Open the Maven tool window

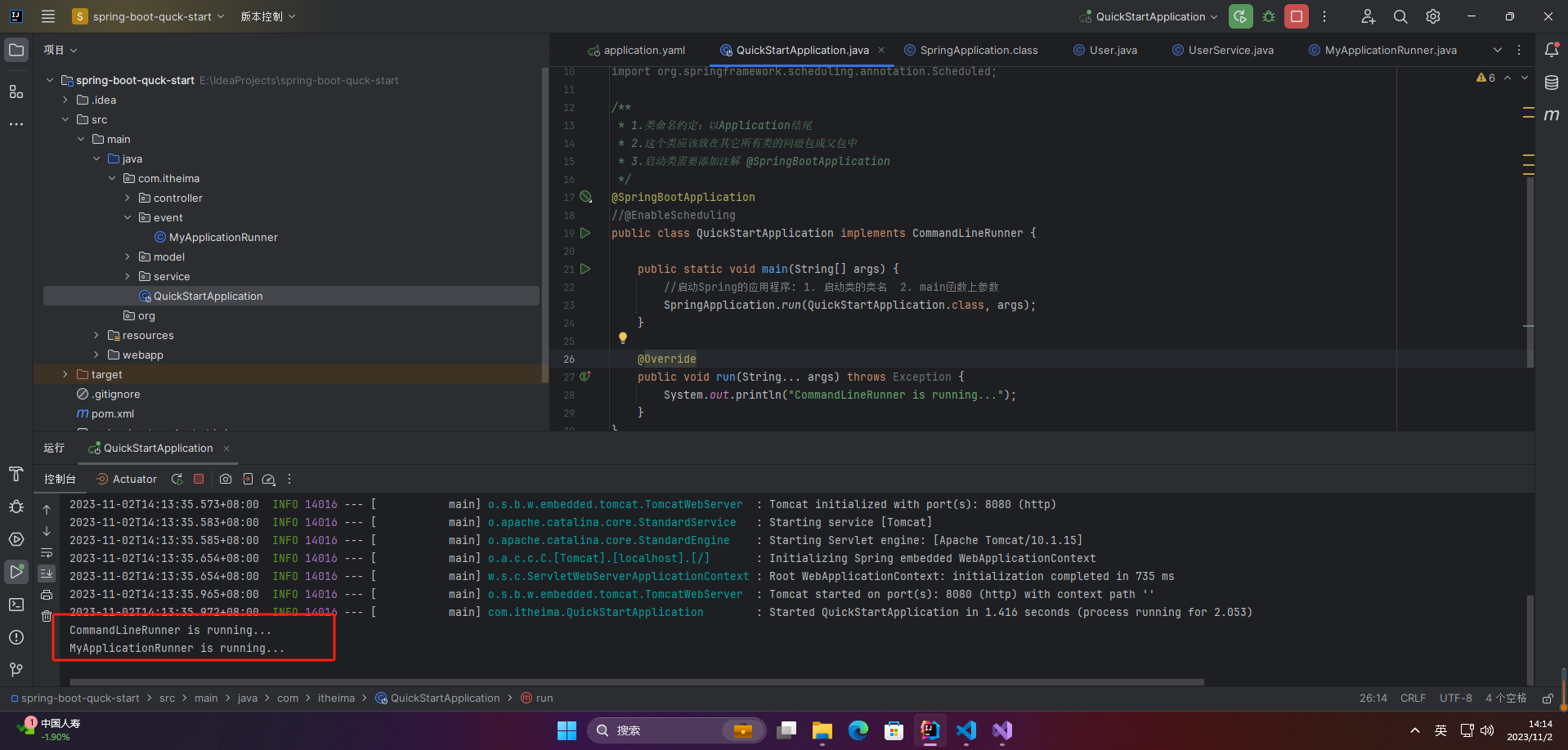coord(1552,115)
